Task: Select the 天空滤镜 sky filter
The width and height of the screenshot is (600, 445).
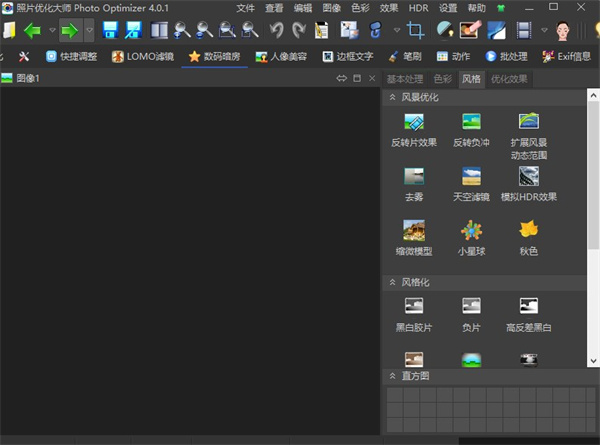Action: (471, 178)
